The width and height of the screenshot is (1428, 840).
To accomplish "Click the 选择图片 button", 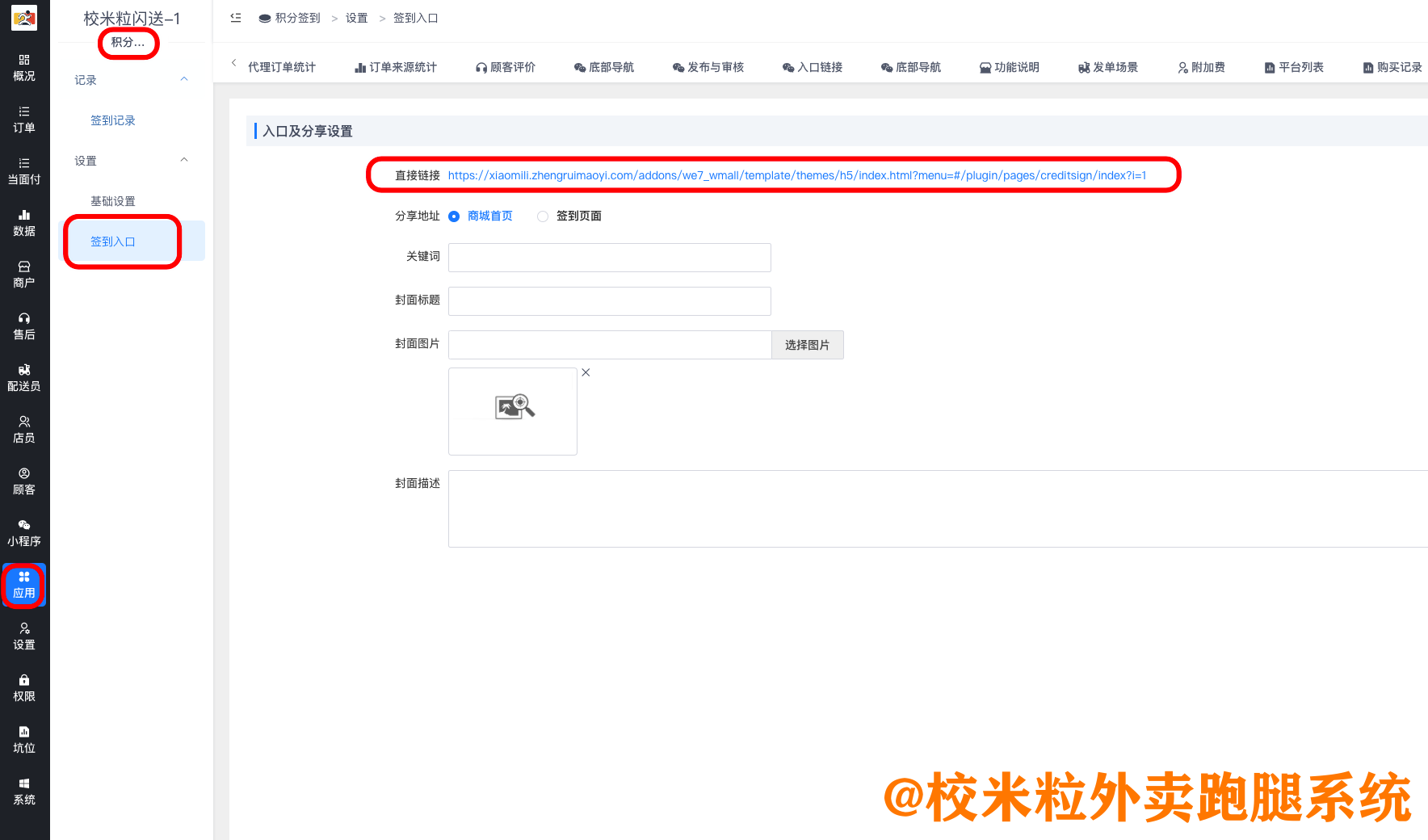I will 807,345.
